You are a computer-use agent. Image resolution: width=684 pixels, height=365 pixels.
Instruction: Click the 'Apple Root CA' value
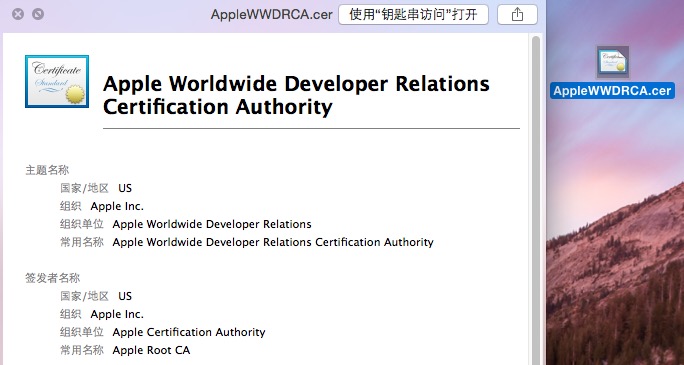[151, 350]
